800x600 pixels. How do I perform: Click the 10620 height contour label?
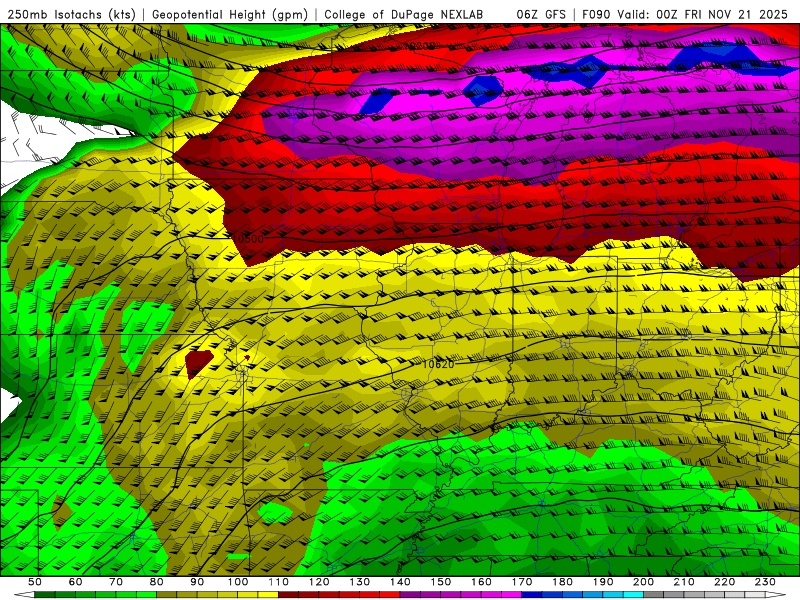[438, 364]
